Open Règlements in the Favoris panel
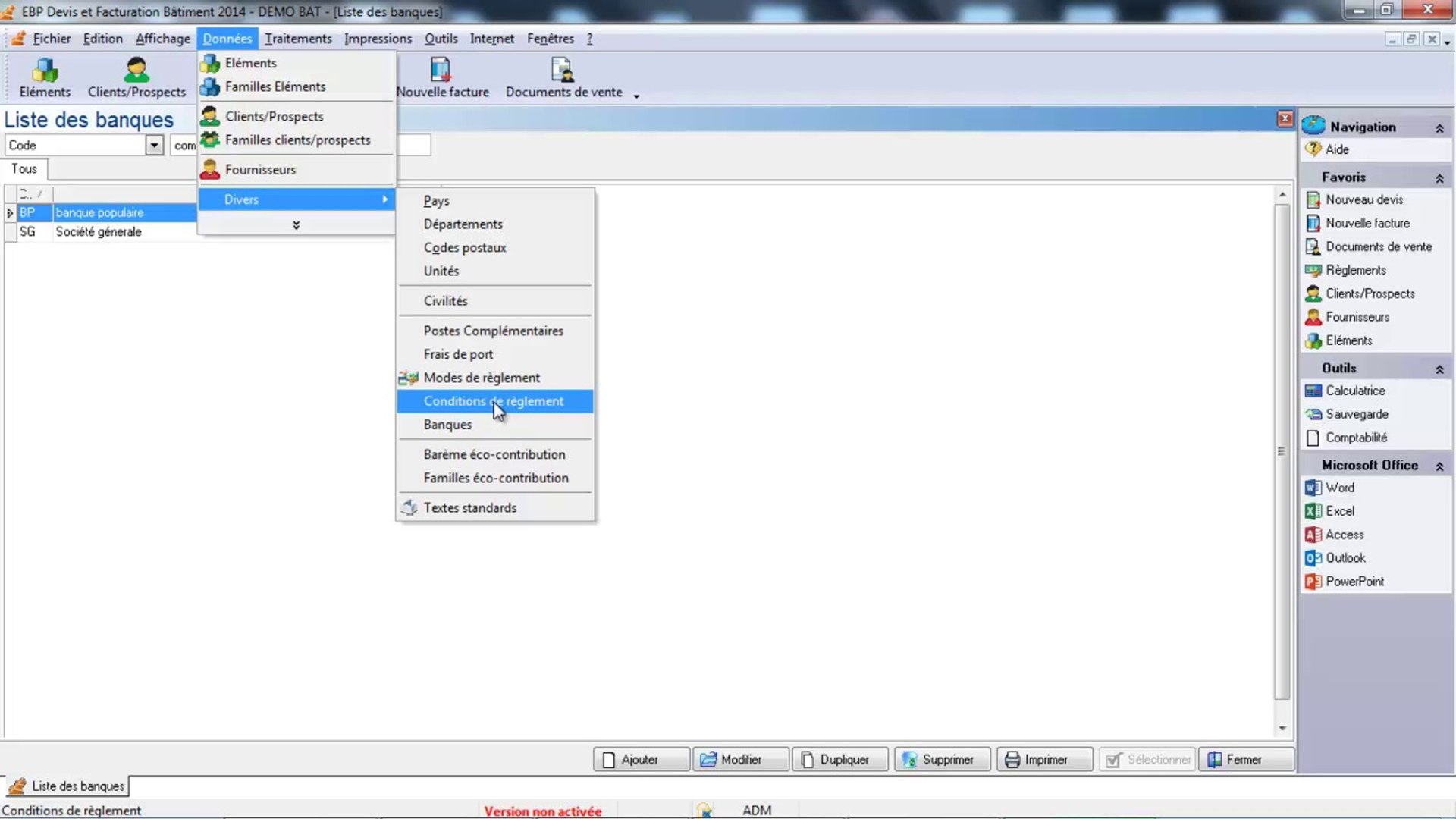 tap(1355, 270)
